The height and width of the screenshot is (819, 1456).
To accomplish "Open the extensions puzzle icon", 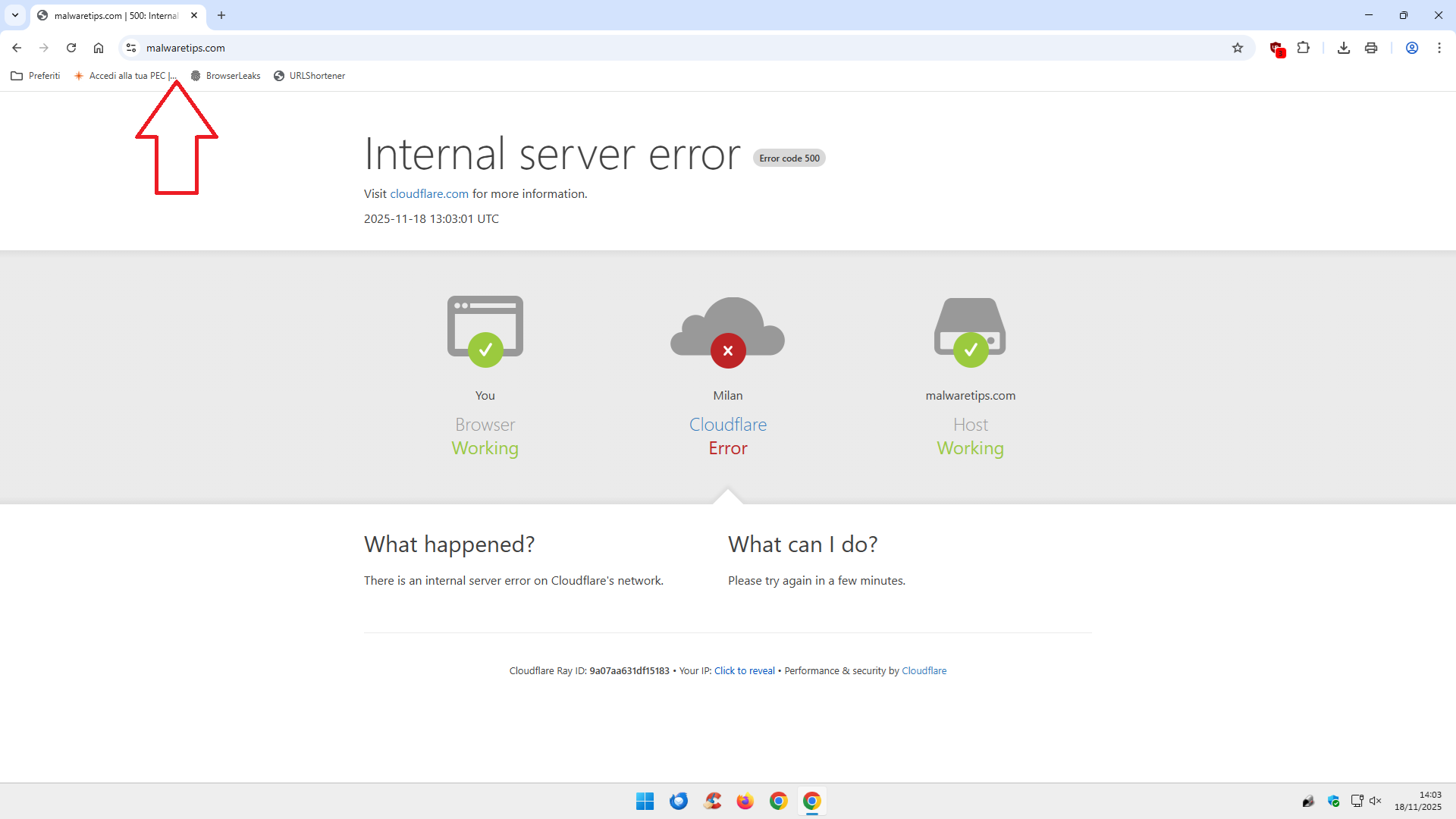I will tap(1304, 48).
